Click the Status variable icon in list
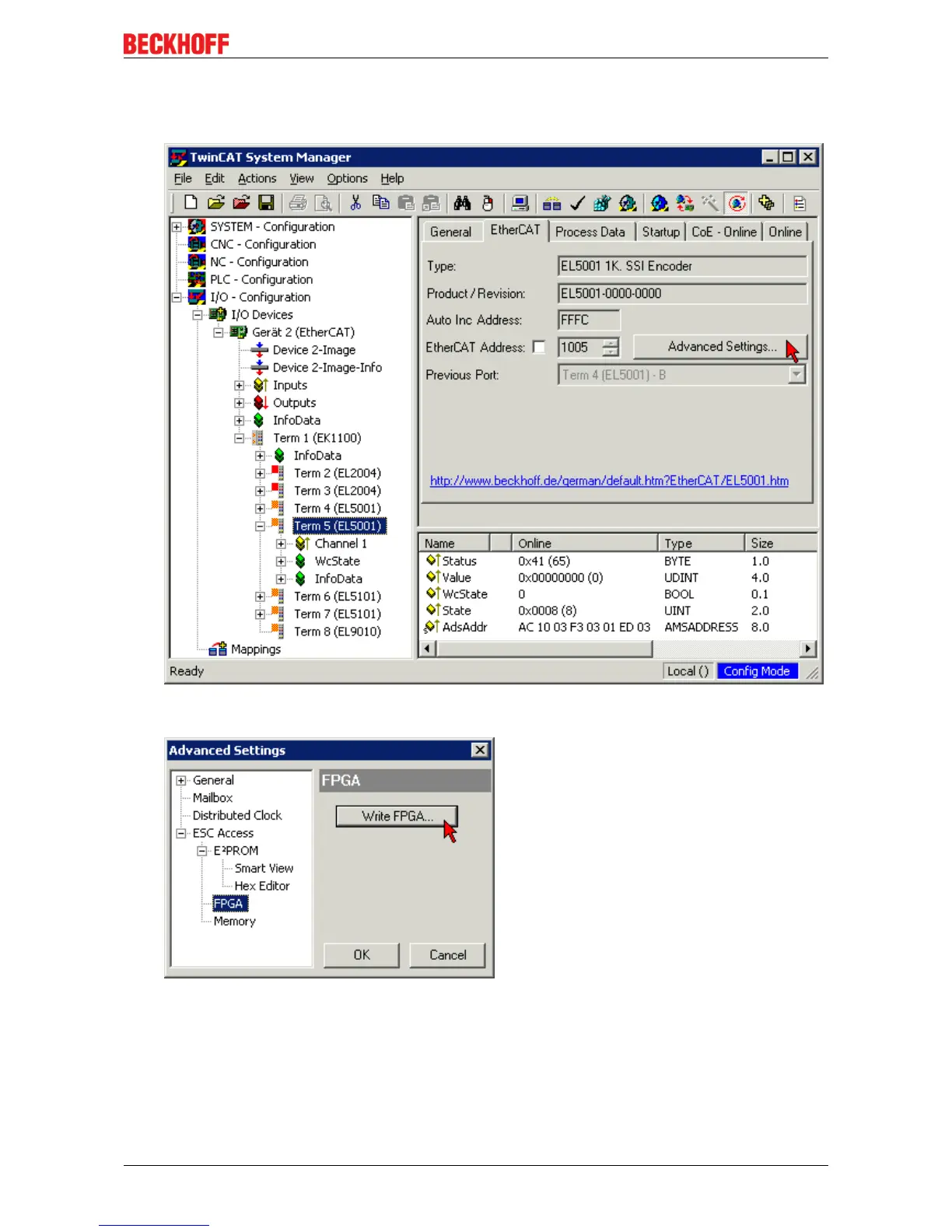The height and width of the screenshot is (1232, 952). point(433,560)
